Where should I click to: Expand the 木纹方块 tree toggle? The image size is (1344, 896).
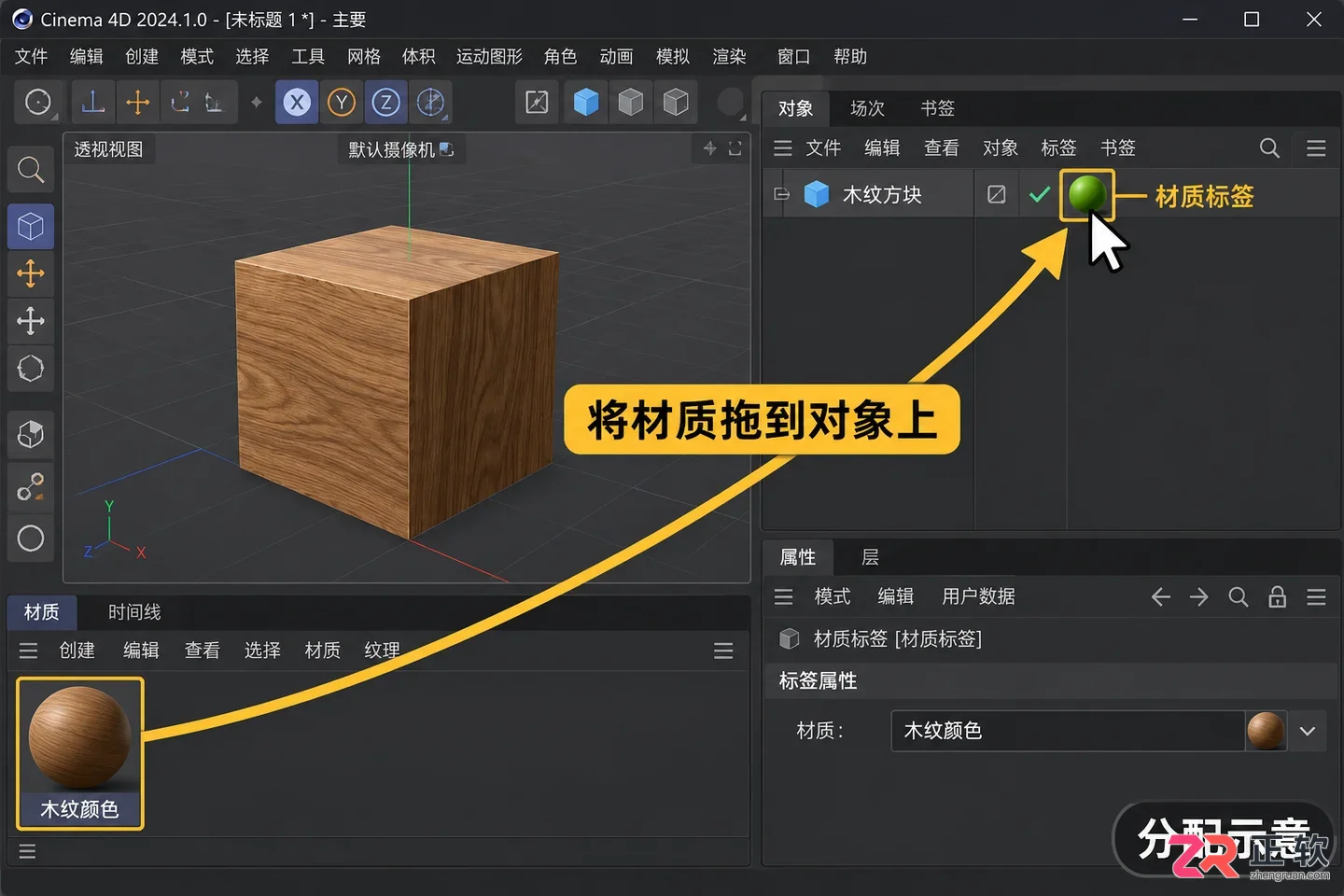[782, 194]
